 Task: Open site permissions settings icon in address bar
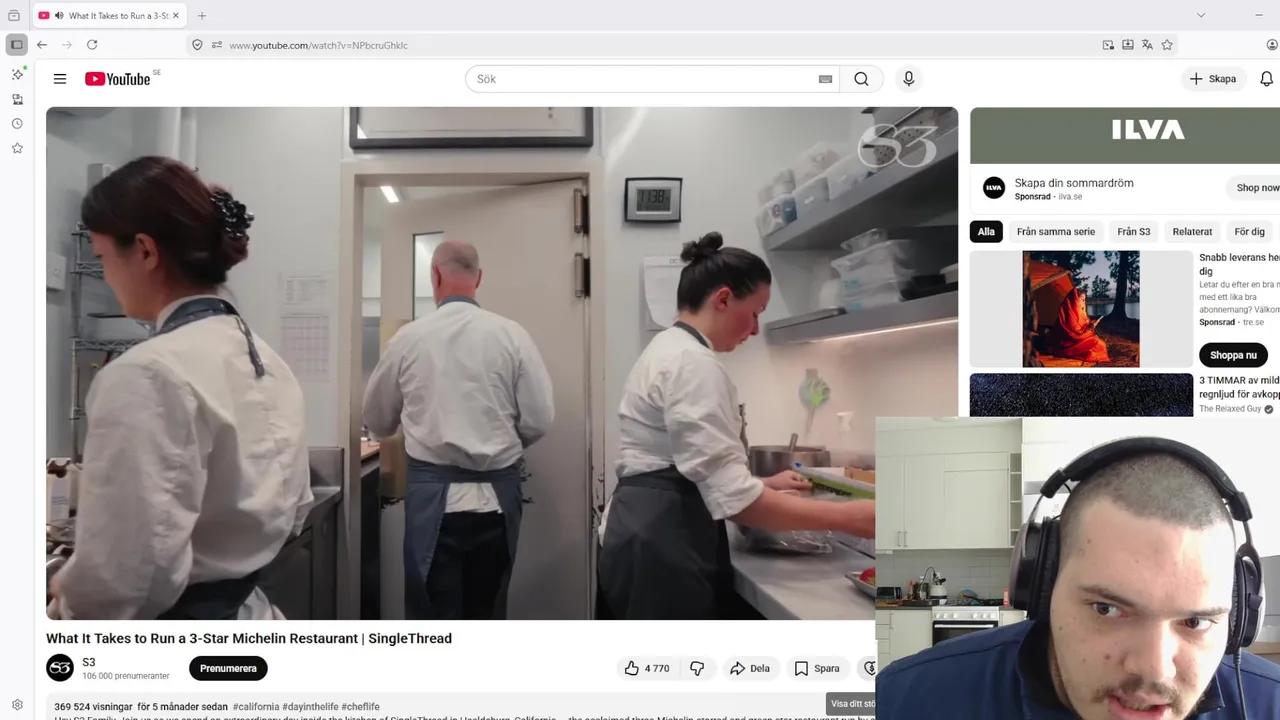point(216,45)
